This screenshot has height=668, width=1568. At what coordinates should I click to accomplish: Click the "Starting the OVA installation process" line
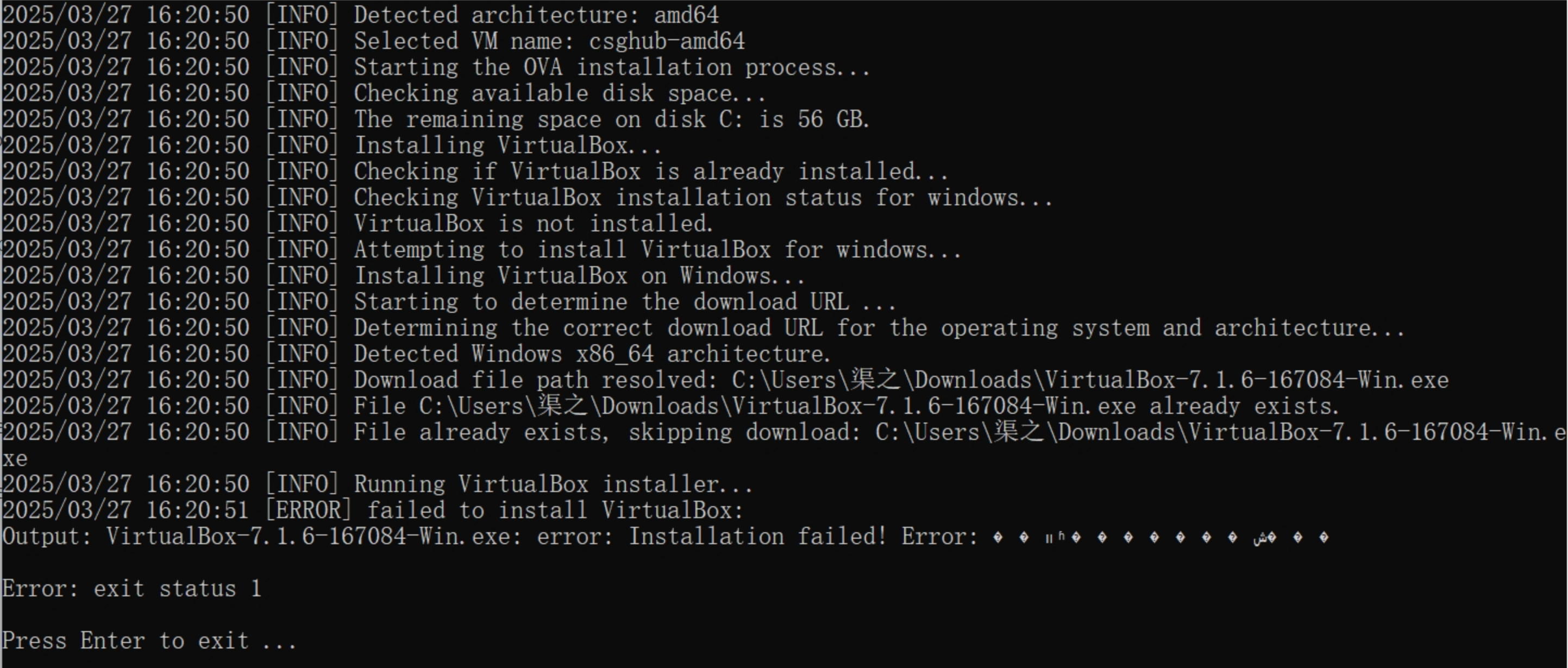[612, 67]
